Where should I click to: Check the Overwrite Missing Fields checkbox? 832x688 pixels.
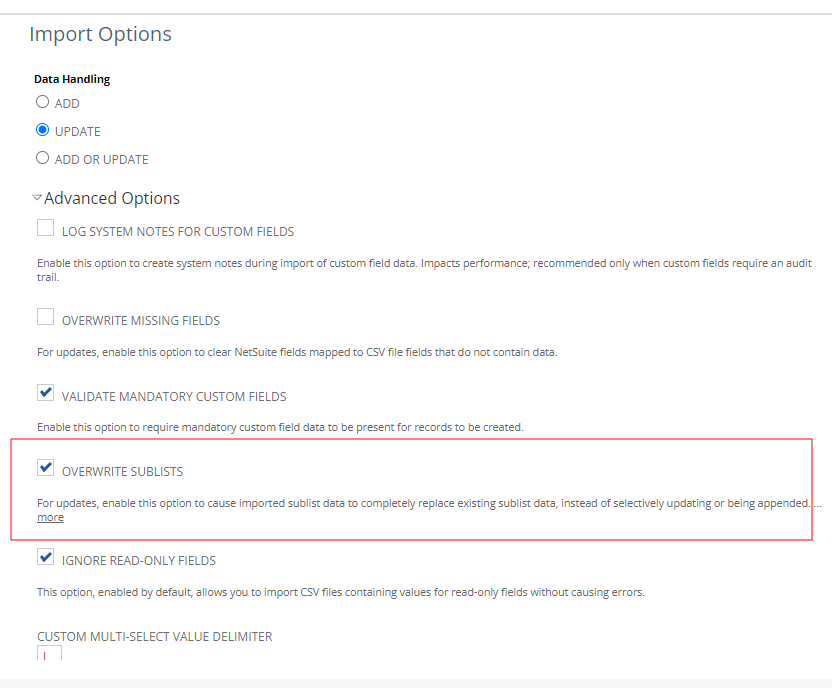point(45,318)
